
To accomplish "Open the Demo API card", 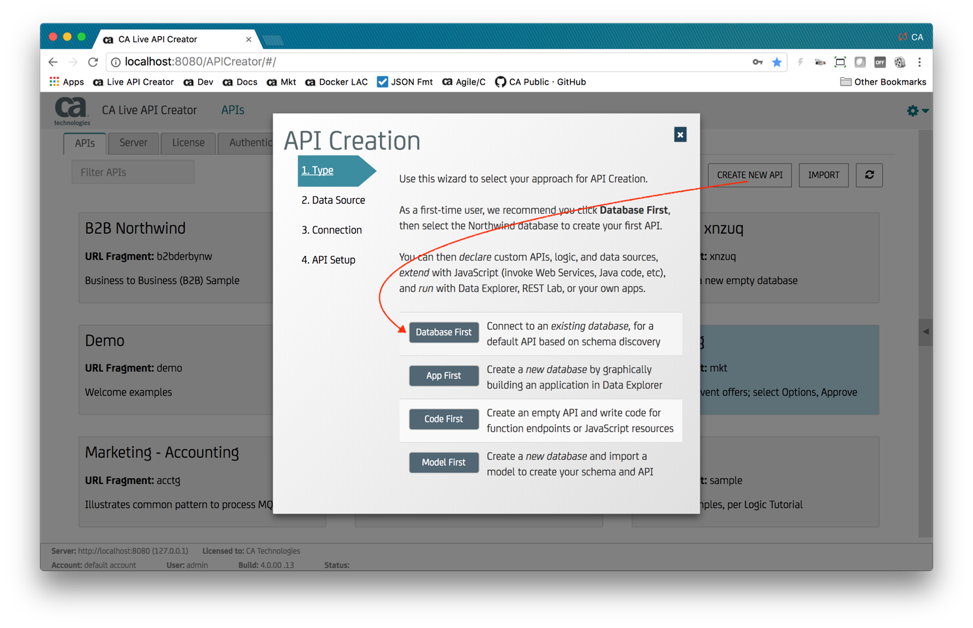I will point(177,370).
